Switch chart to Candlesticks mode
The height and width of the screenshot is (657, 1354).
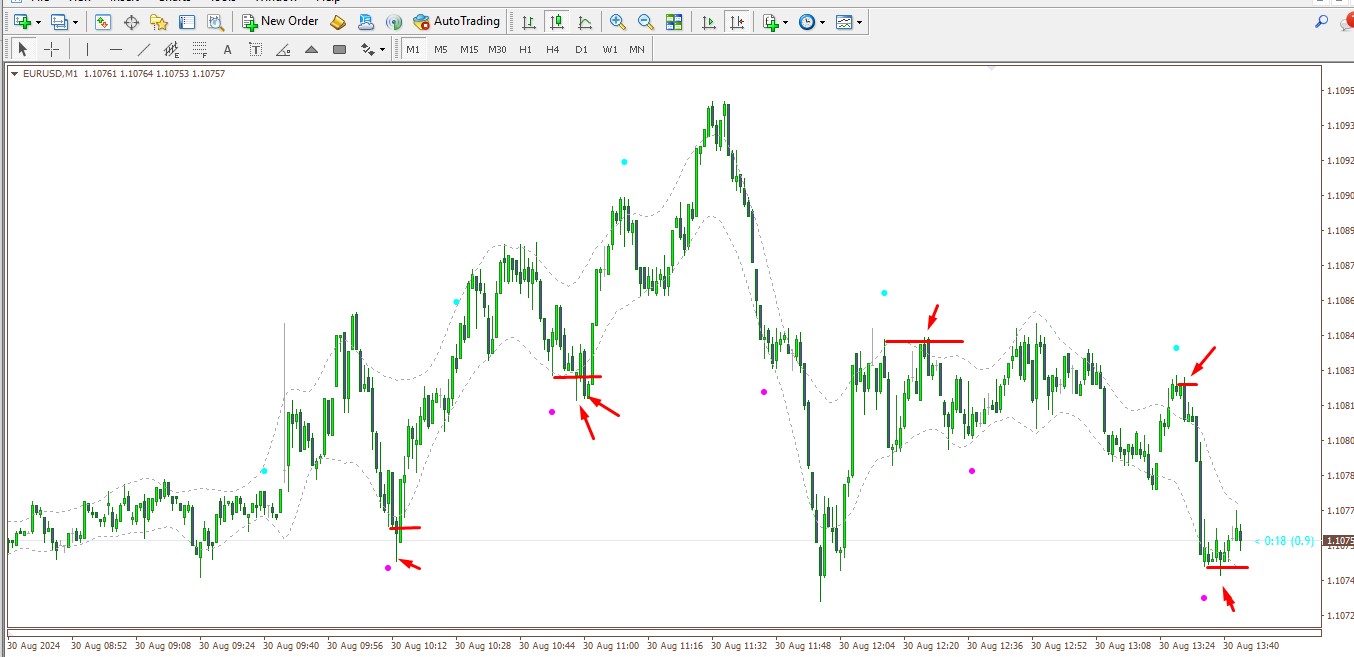coord(558,21)
